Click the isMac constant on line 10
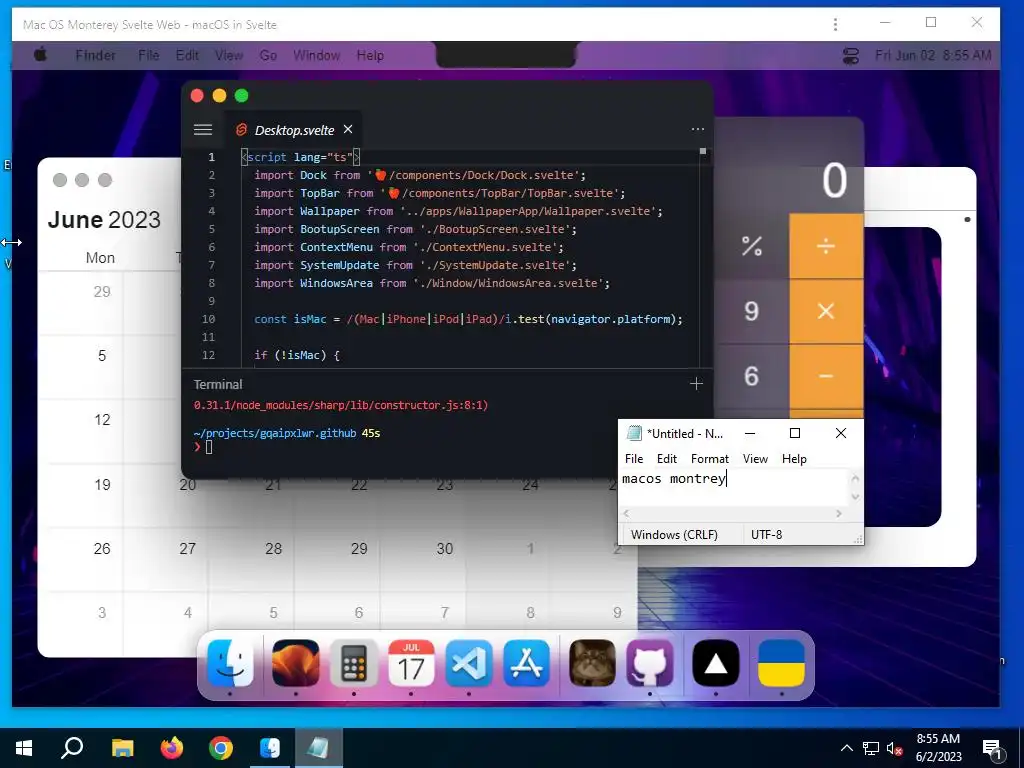This screenshot has height=768, width=1024. [310, 319]
